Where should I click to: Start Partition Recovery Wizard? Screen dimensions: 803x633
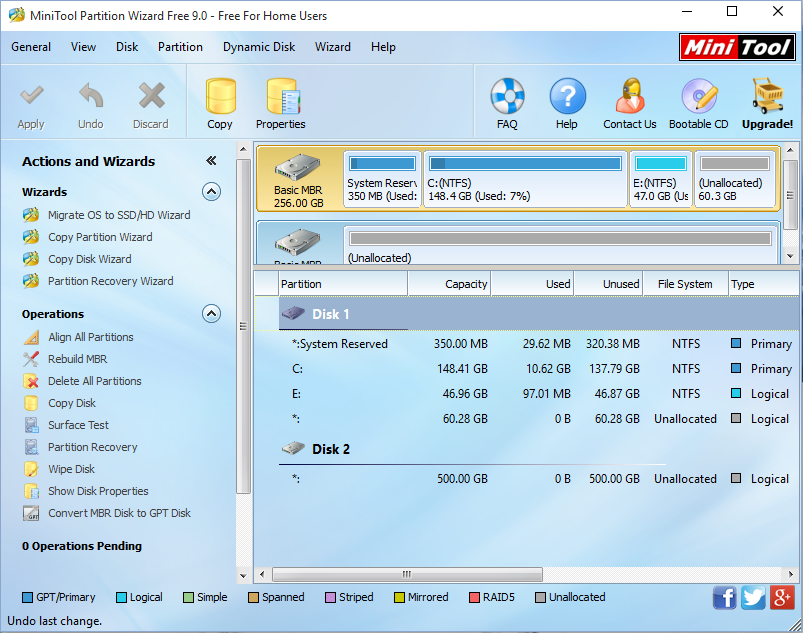(111, 281)
